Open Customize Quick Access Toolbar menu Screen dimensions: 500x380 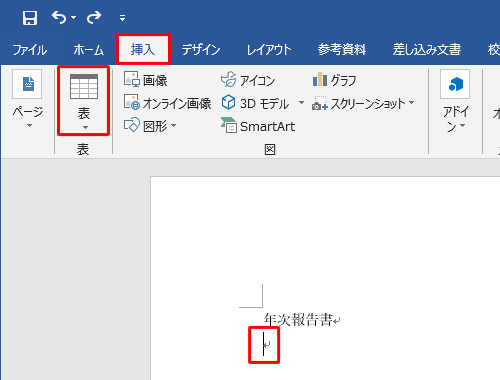coord(122,18)
